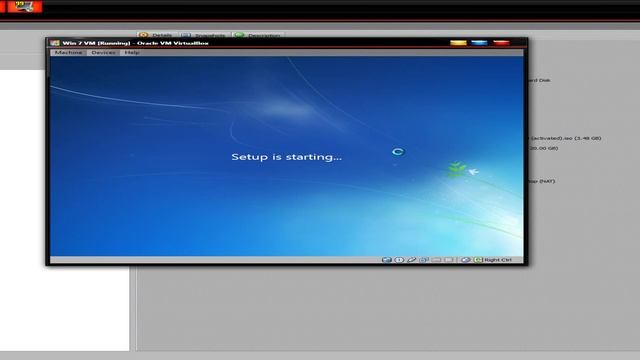Click the Win 7 VM title bar text
The image size is (640, 360).
pos(136,43)
